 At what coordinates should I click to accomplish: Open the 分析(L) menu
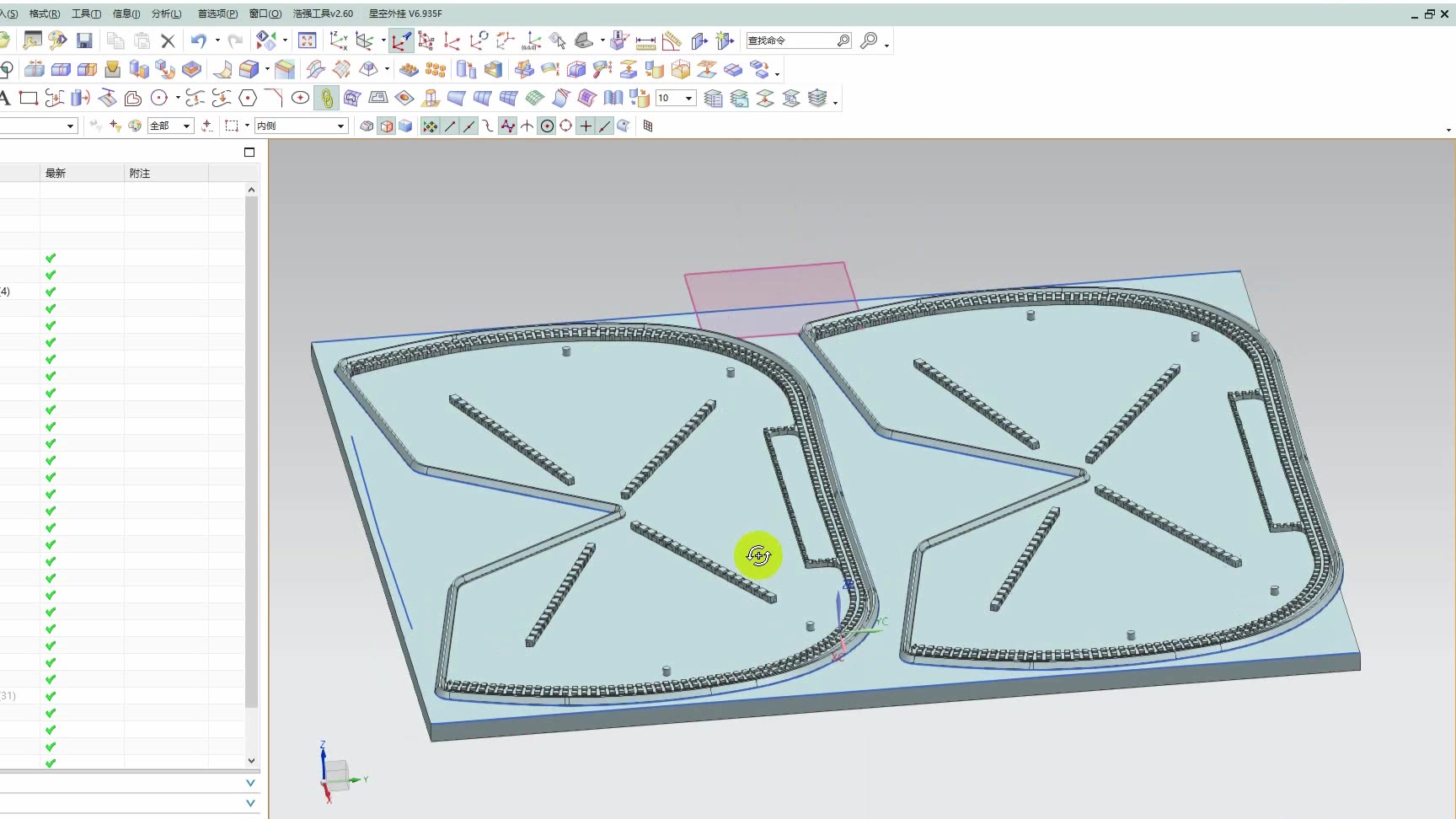point(166,13)
